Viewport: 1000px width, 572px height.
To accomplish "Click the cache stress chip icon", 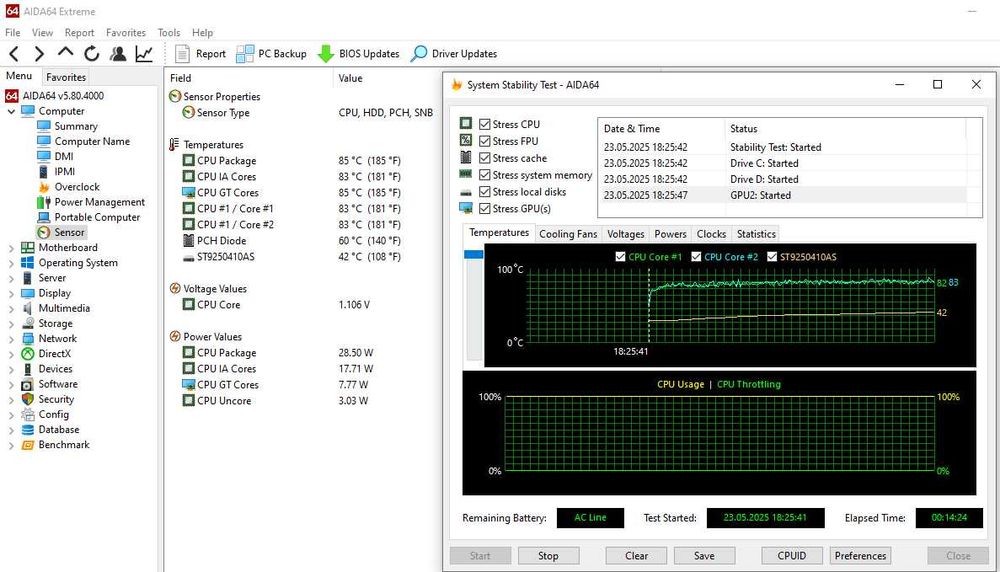I will pos(466,157).
